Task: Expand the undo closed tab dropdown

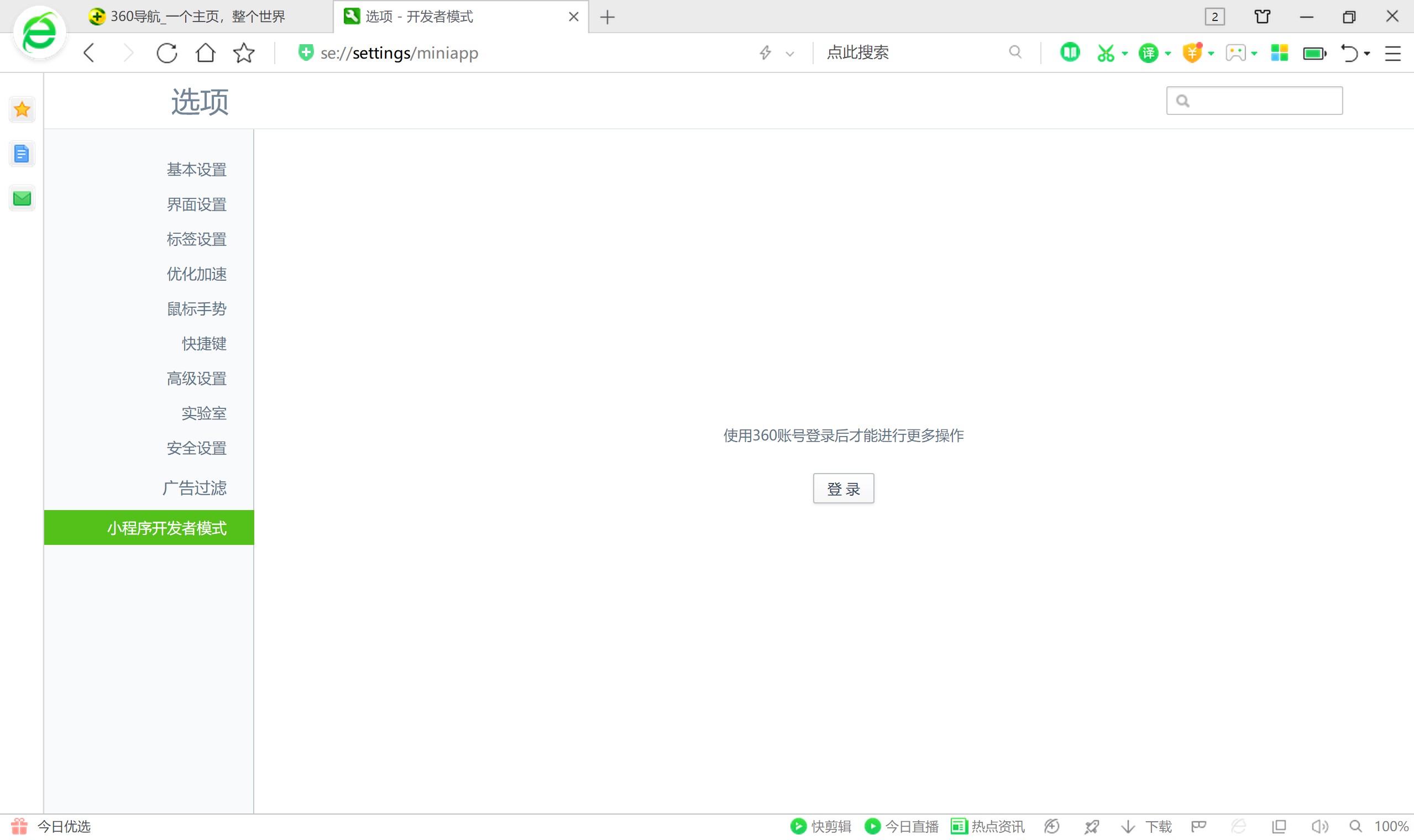Action: click(1367, 54)
